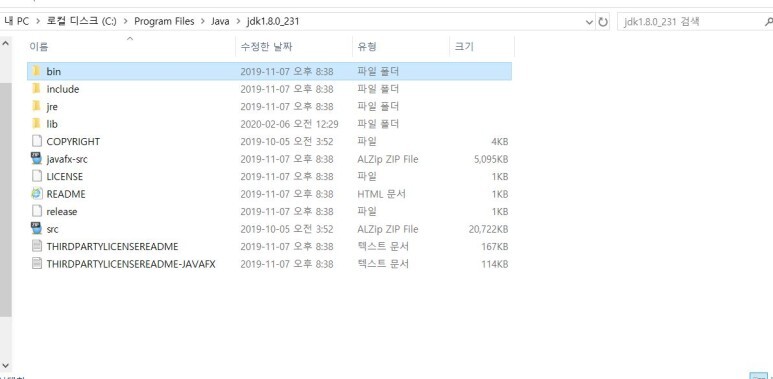Screen dimensions: 773x379
Task: Click the lib date 2020-02-06 오전 12:29
Action: [x=289, y=124]
